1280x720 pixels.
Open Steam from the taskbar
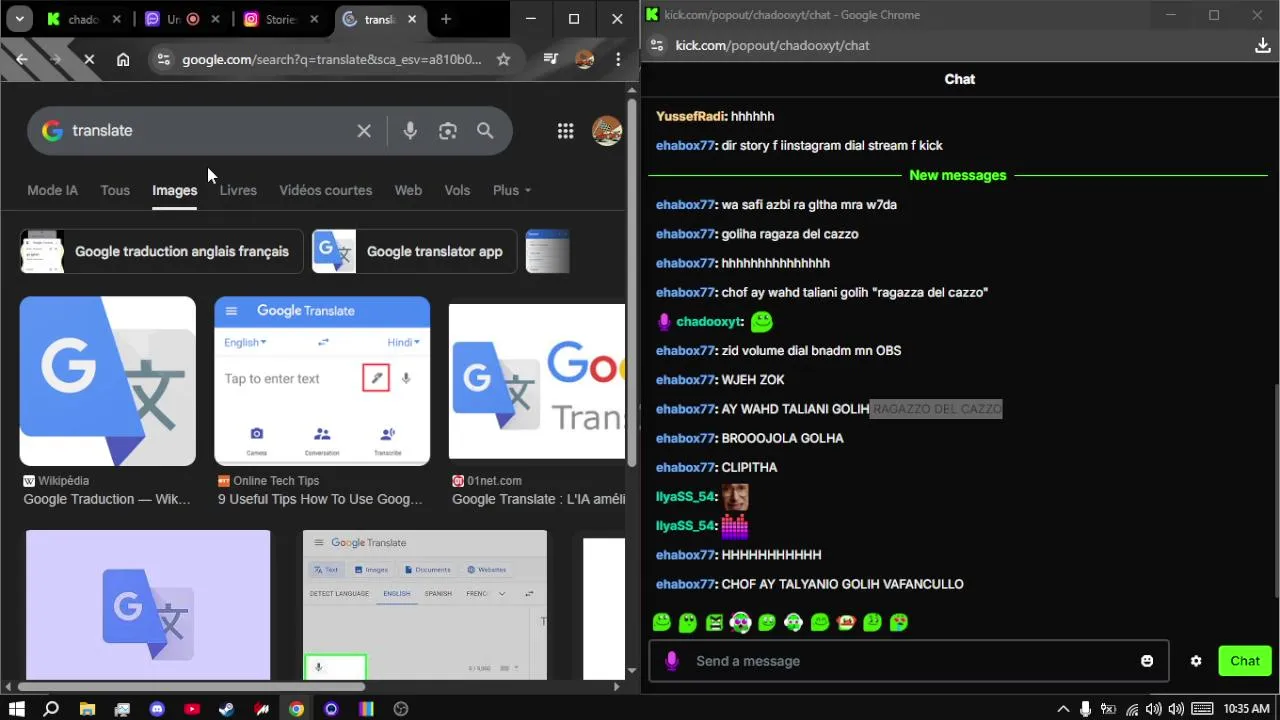click(x=227, y=709)
